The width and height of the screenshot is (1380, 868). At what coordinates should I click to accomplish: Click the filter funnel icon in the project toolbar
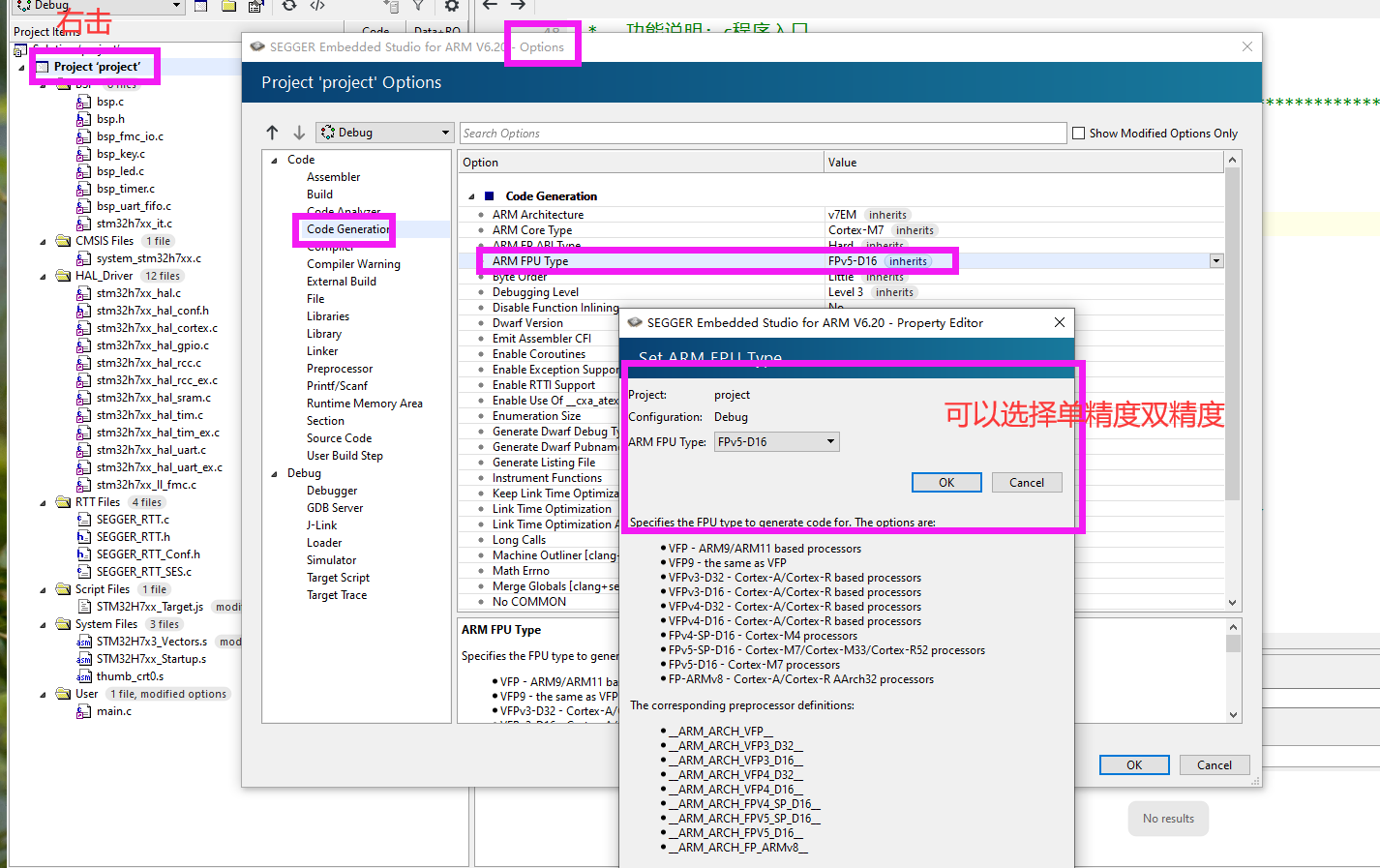[418, 6]
